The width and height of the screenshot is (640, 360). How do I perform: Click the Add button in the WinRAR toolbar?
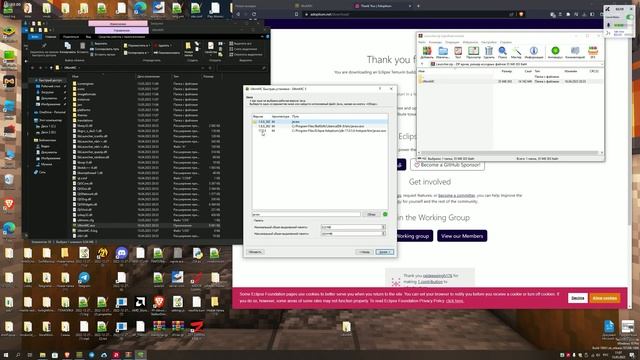click(x=427, y=52)
